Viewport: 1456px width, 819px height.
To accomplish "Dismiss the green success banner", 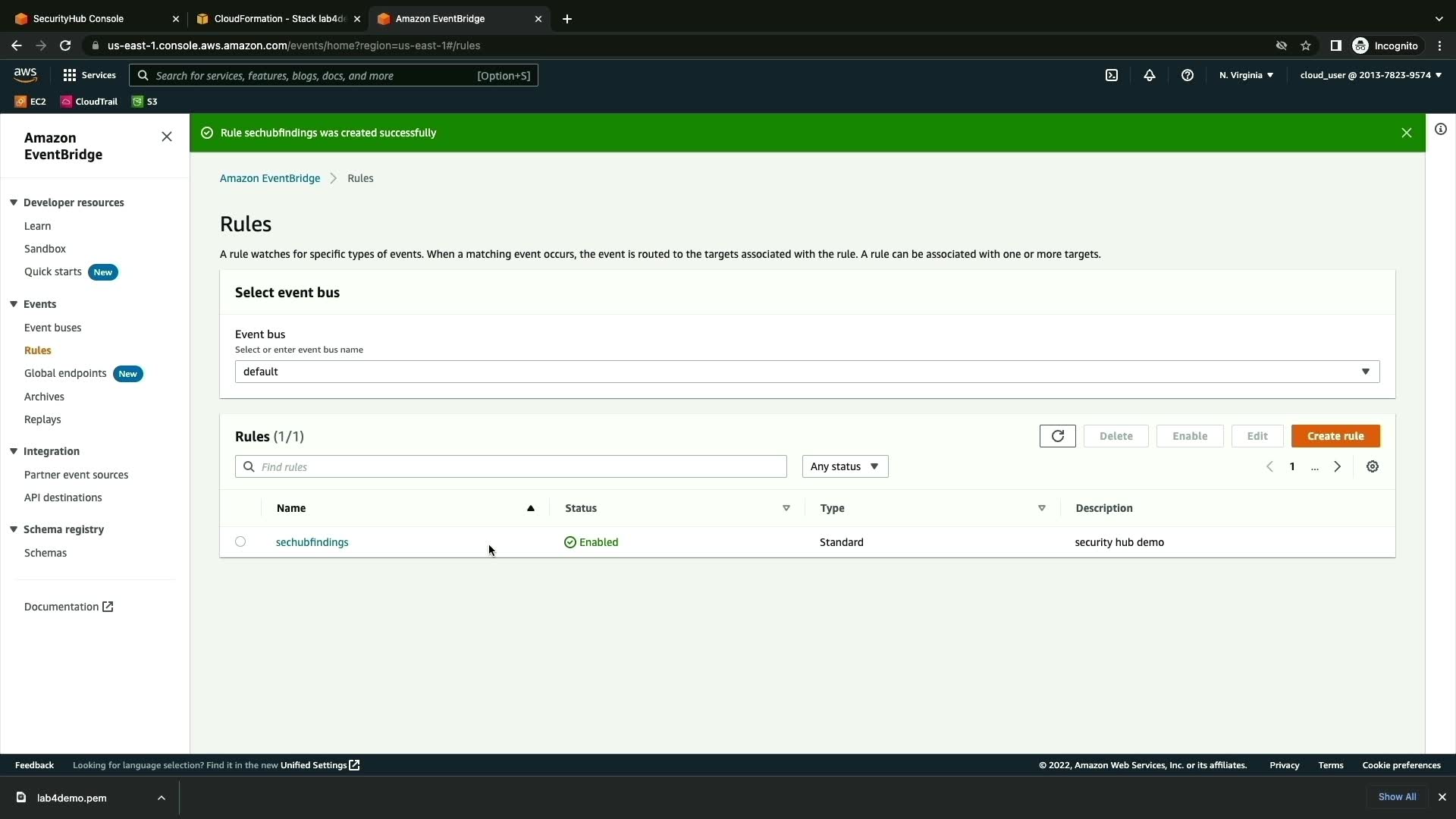I will point(1407,133).
